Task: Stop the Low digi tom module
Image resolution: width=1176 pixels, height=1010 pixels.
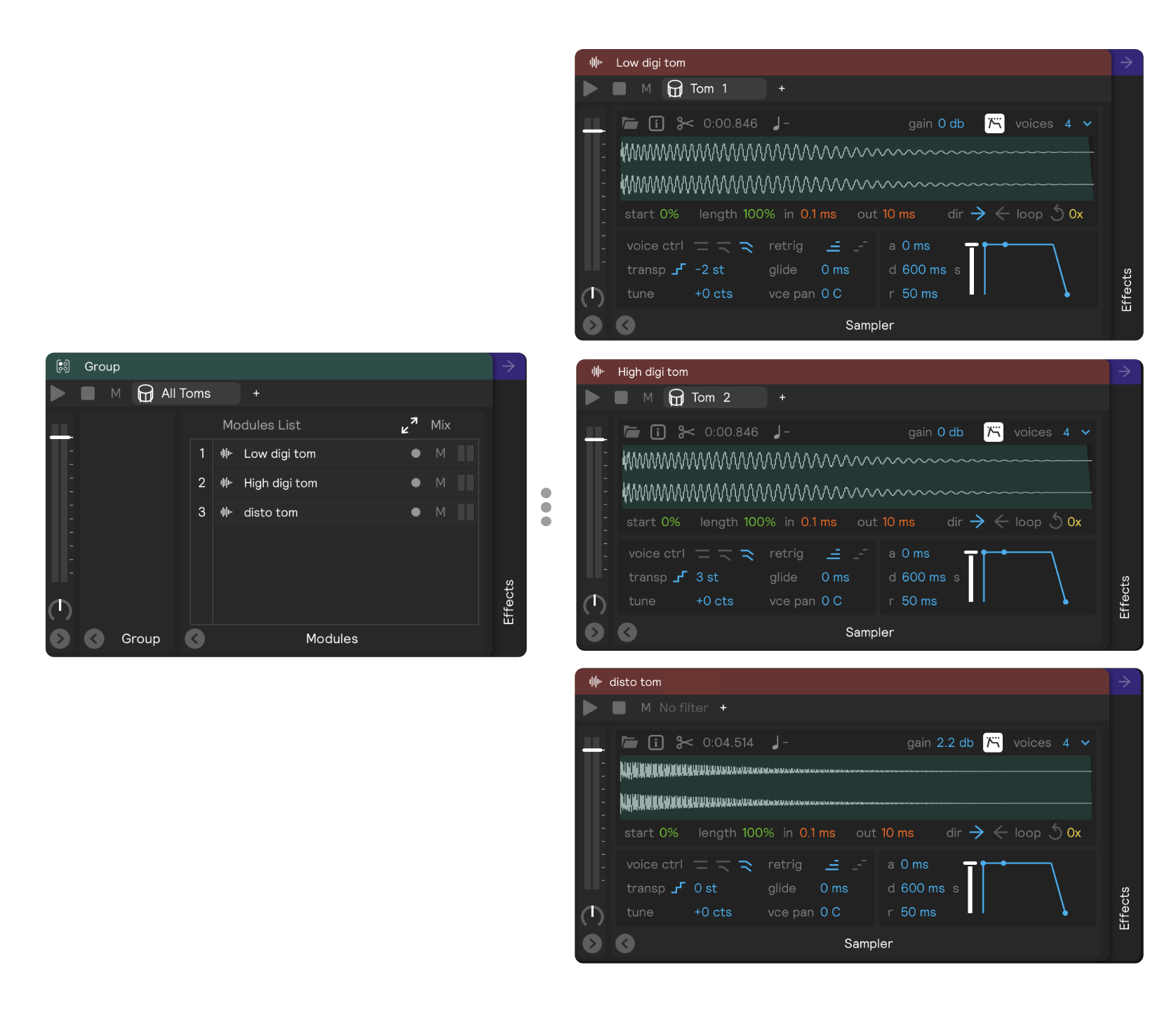Action: click(x=619, y=88)
